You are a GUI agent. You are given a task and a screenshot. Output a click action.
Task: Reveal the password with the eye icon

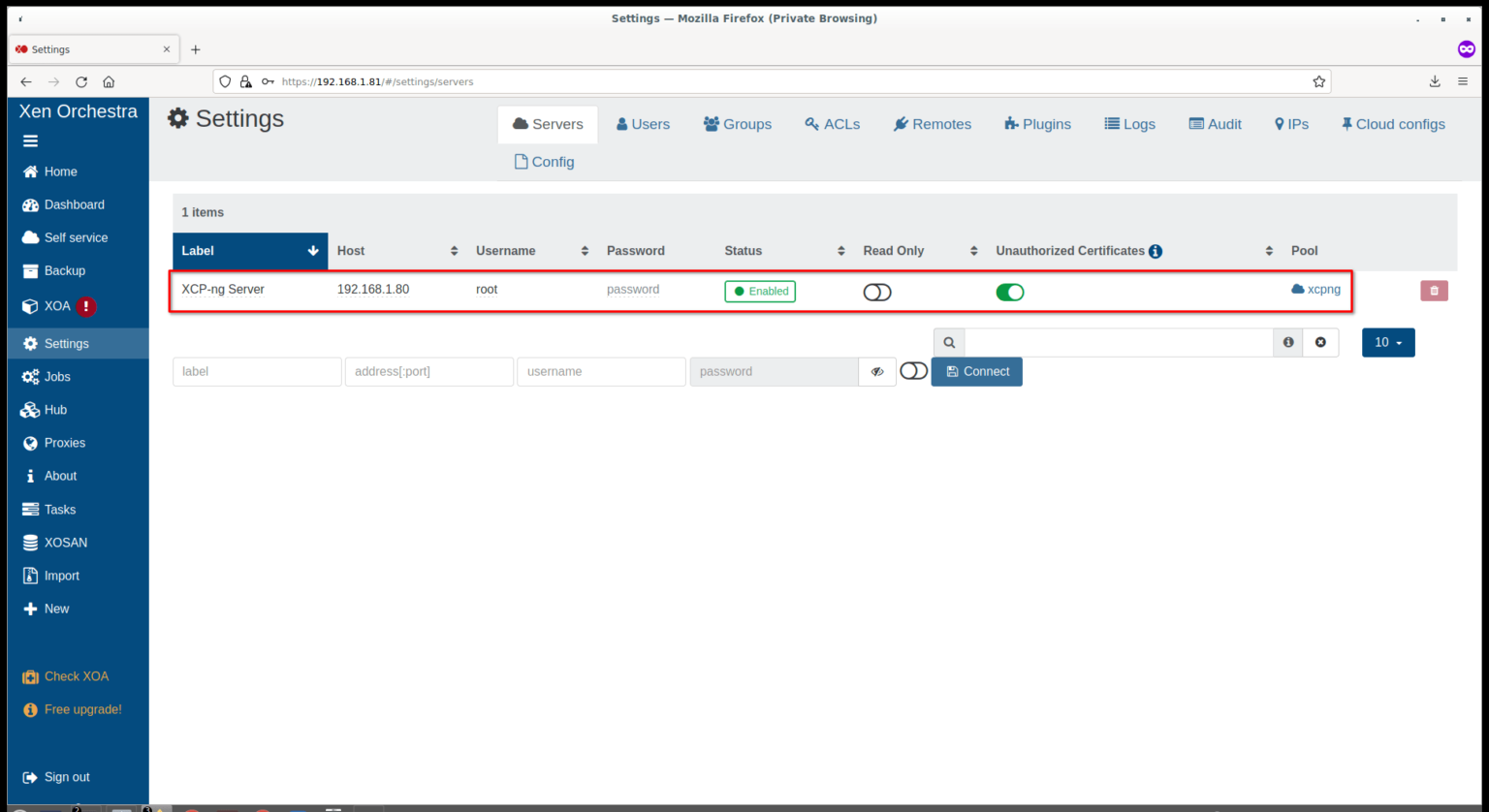pyautogui.click(x=877, y=371)
